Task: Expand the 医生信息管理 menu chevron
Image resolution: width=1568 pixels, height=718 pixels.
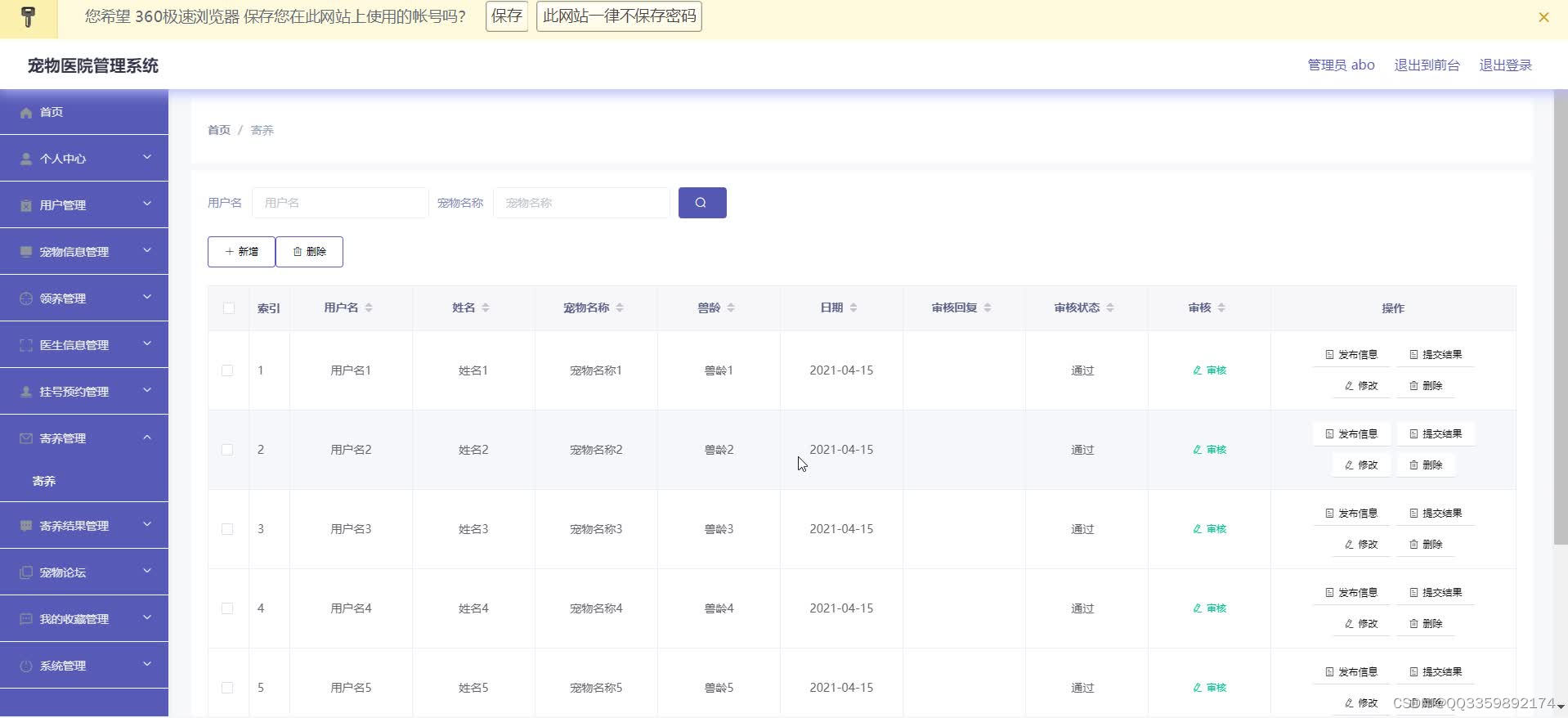Action: point(147,343)
